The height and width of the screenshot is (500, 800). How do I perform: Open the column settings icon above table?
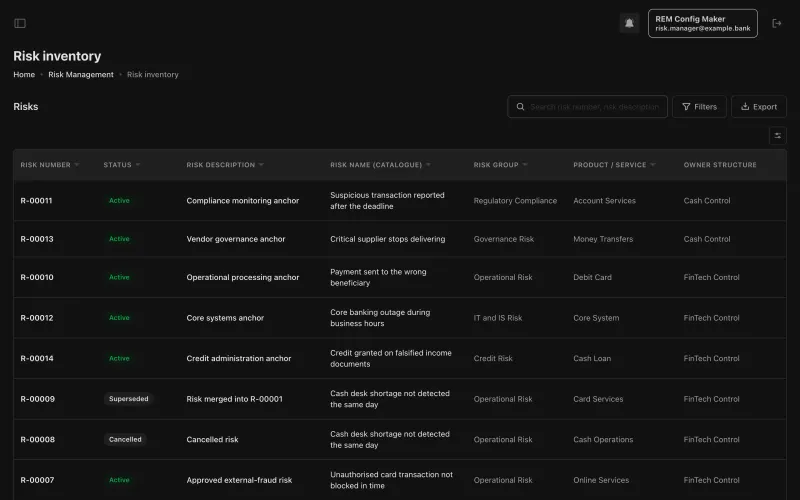778,136
